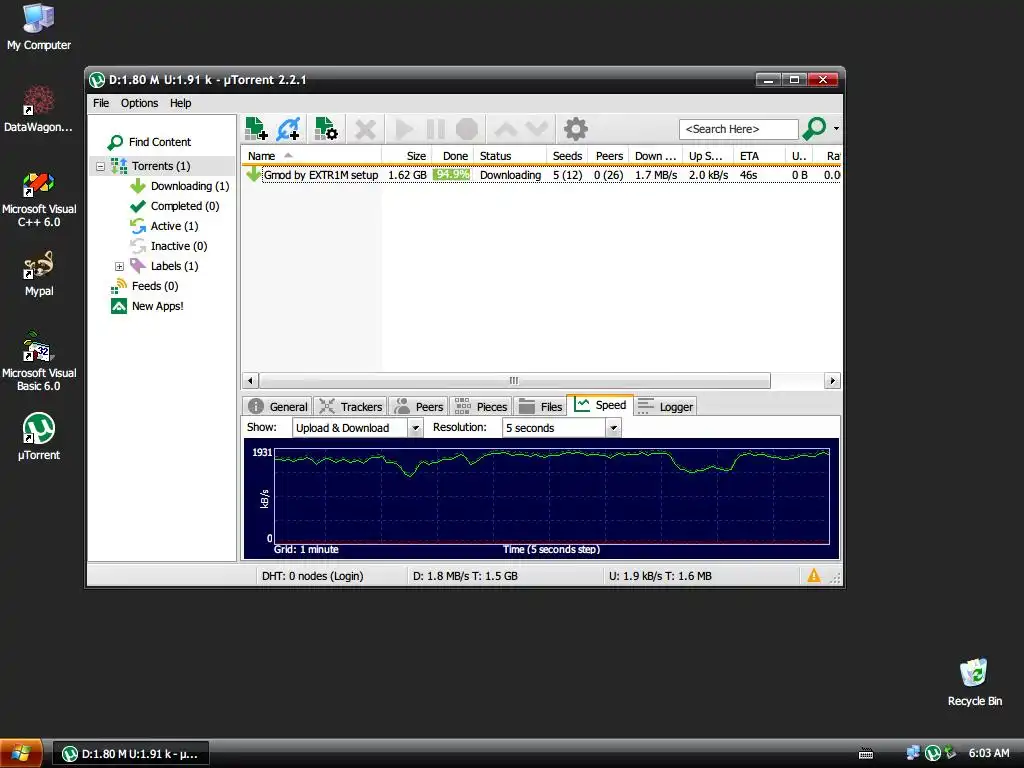Click the horizontal scrollbar thumb
The height and width of the screenshot is (768, 1024).
(x=515, y=381)
